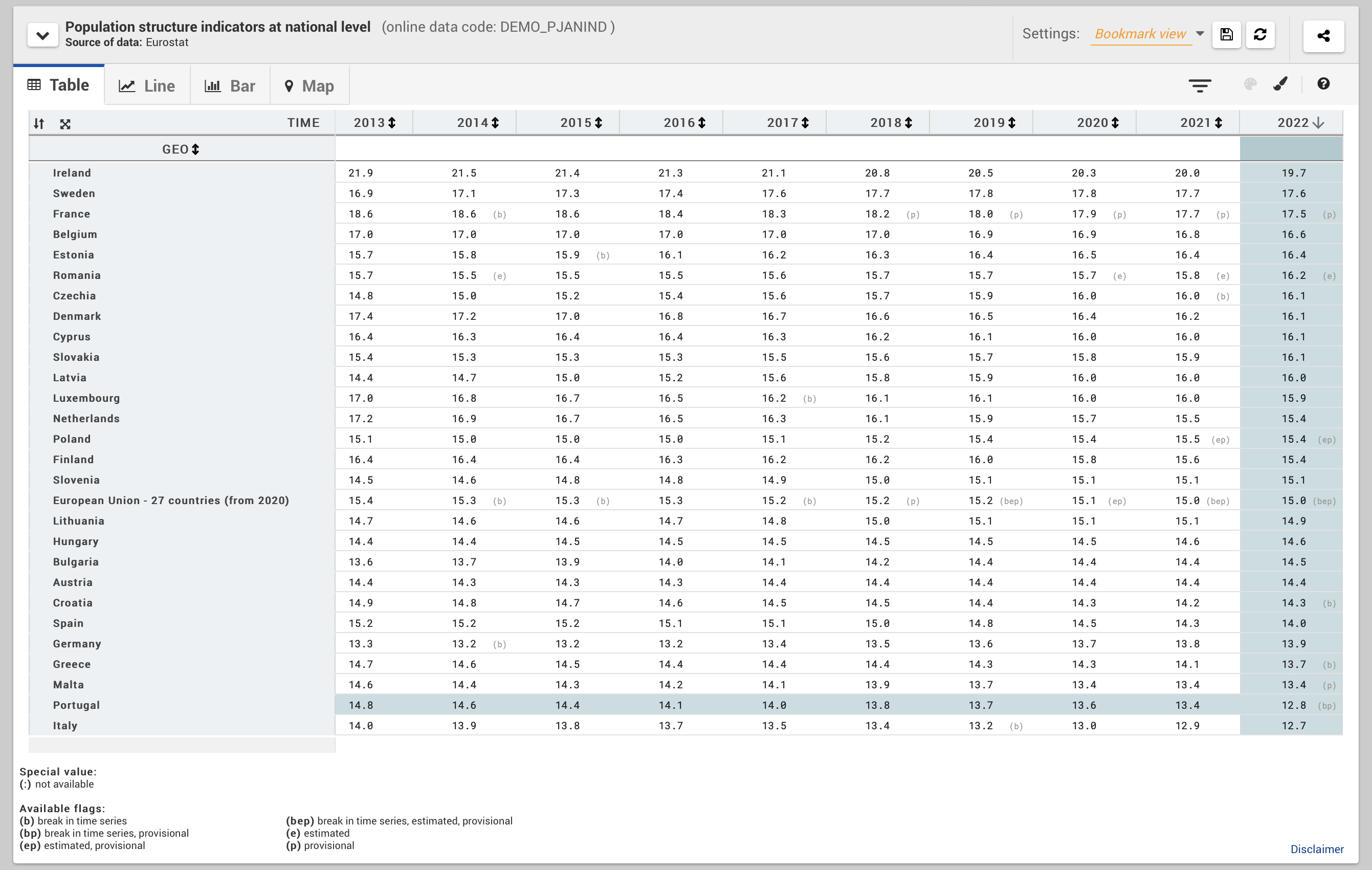Viewport: 1372px width, 870px height.
Task: Sort by the 2015 column arrow
Action: coord(598,123)
